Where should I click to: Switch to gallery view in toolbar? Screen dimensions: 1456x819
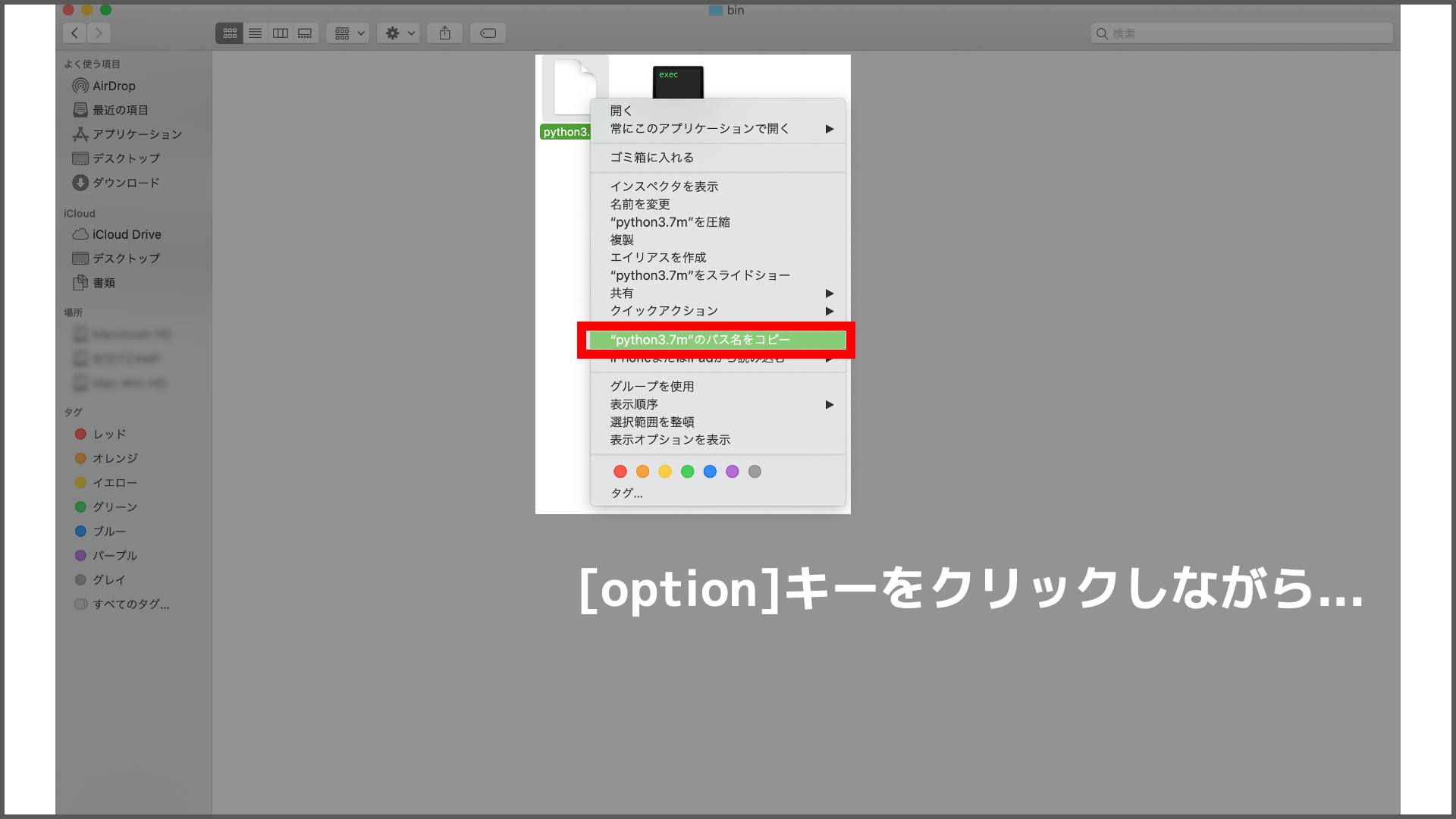pyautogui.click(x=305, y=33)
